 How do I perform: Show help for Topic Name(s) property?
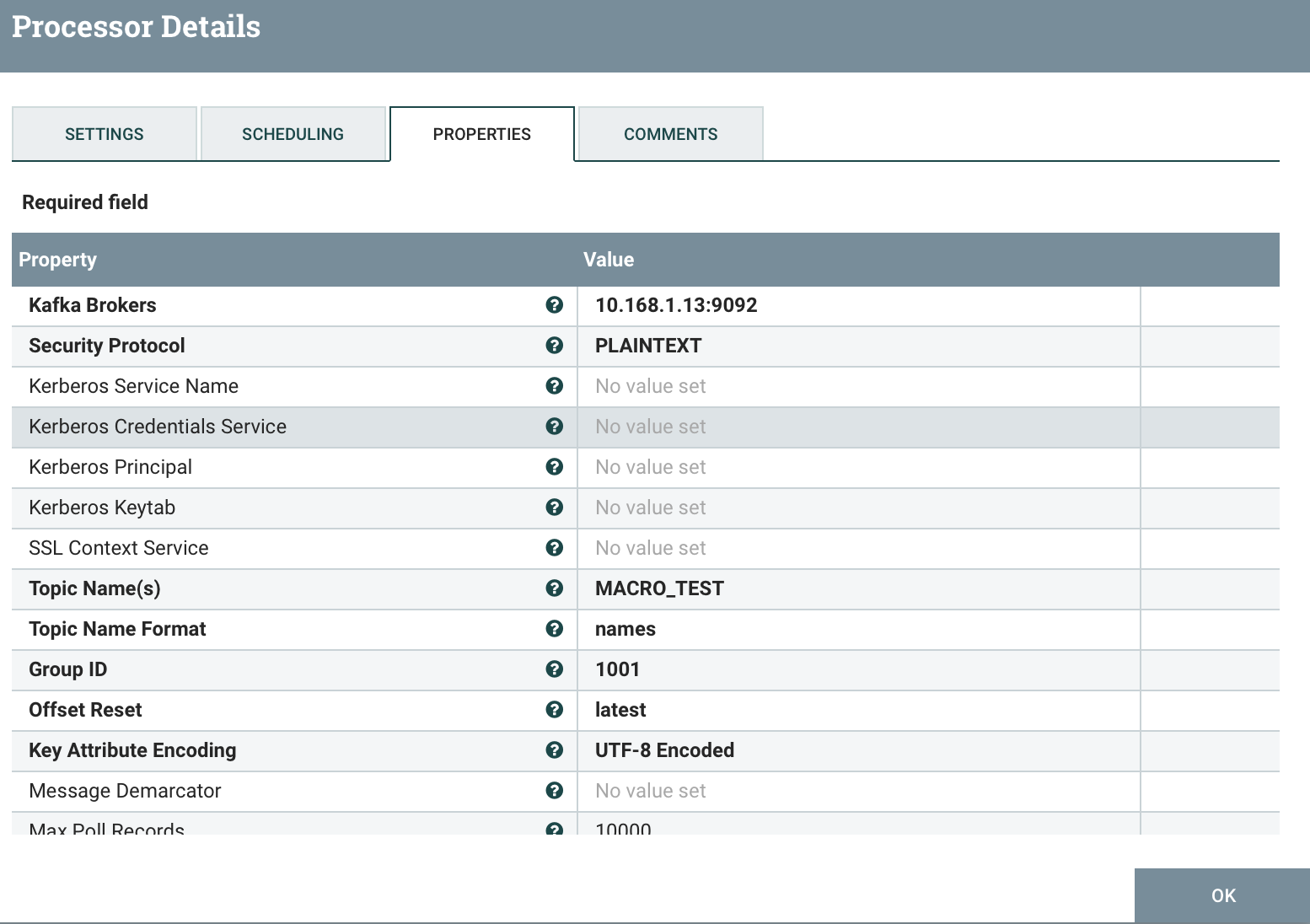(x=554, y=588)
